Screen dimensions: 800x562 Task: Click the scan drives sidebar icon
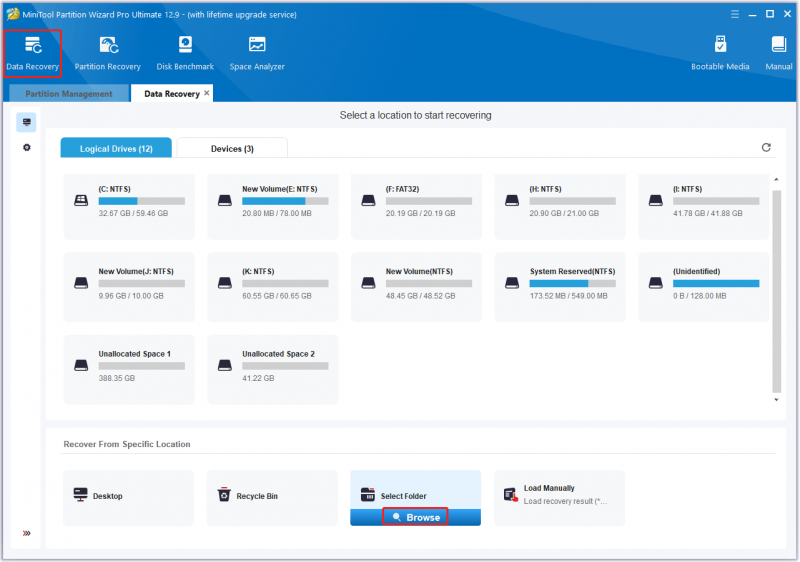pos(27,122)
